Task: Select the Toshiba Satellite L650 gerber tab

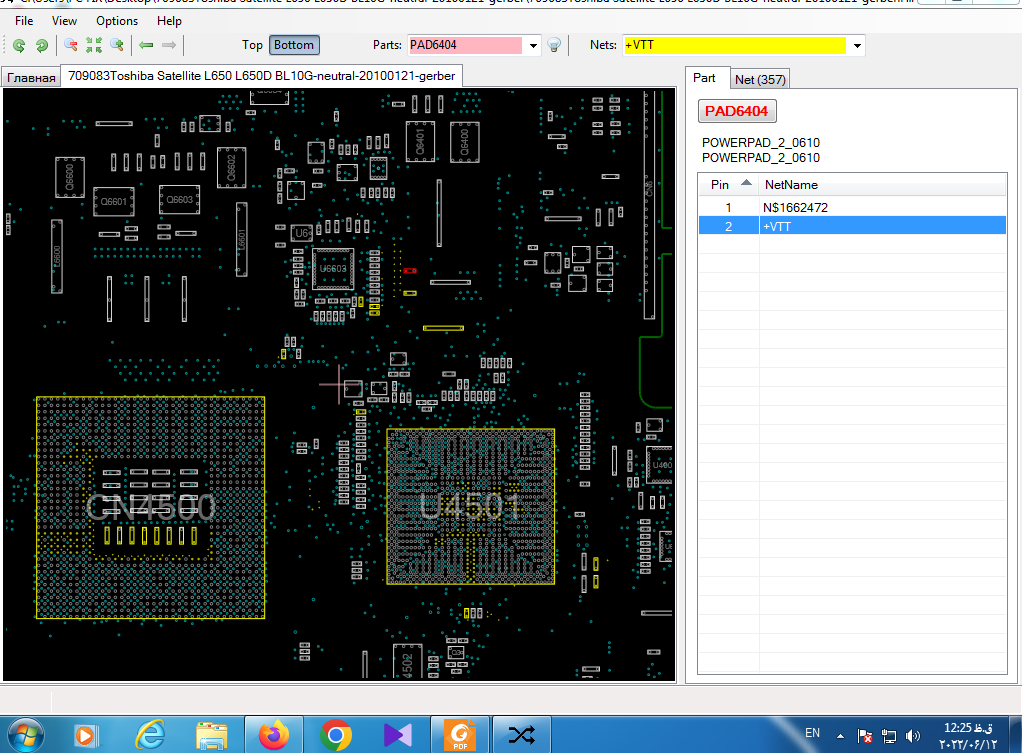Action: (261, 76)
